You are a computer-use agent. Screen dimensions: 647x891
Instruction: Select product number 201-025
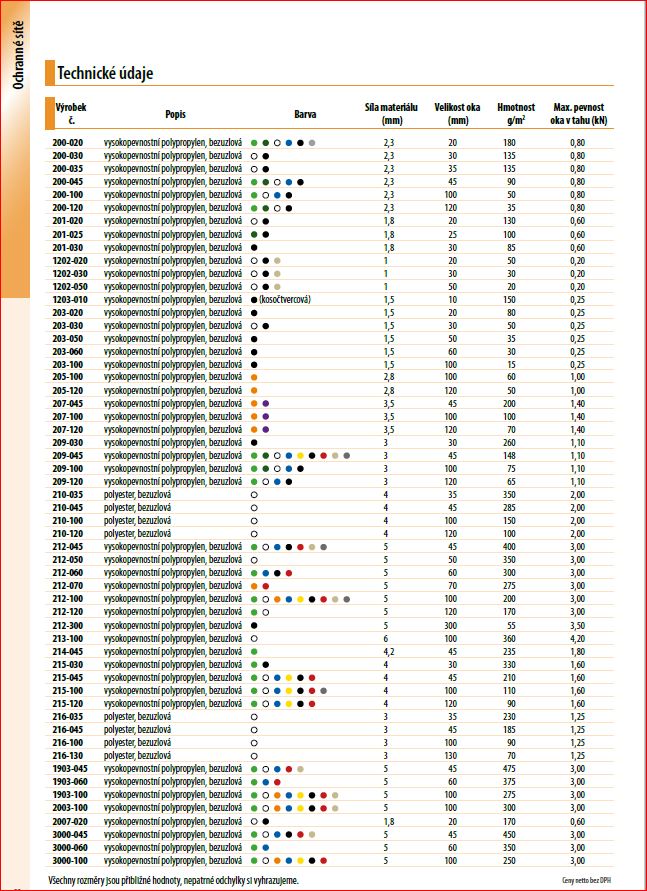pos(68,234)
